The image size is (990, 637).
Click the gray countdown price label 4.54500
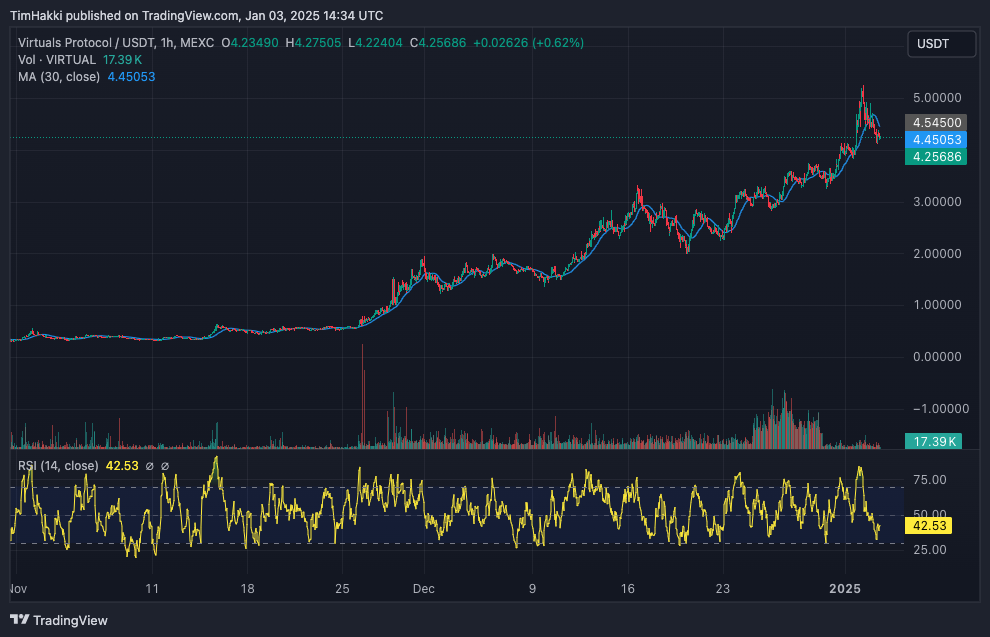(936, 122)
